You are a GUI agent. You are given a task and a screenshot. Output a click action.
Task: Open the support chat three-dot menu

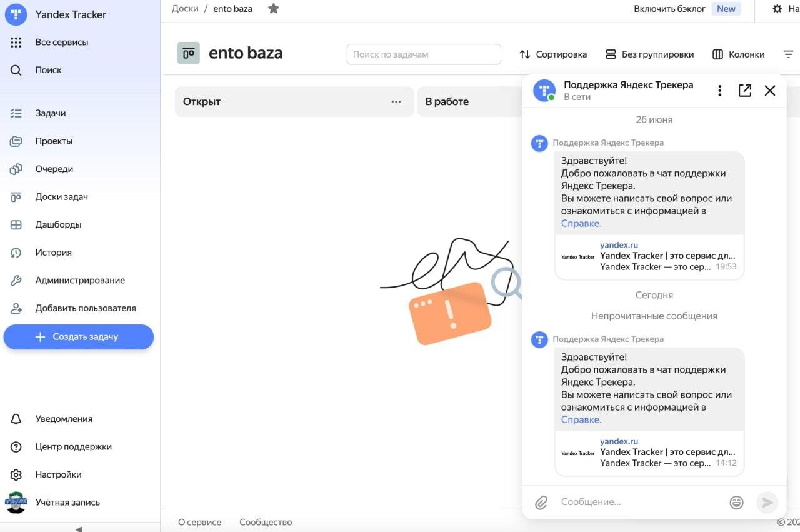pyautogui.click(x=720, y=91)
